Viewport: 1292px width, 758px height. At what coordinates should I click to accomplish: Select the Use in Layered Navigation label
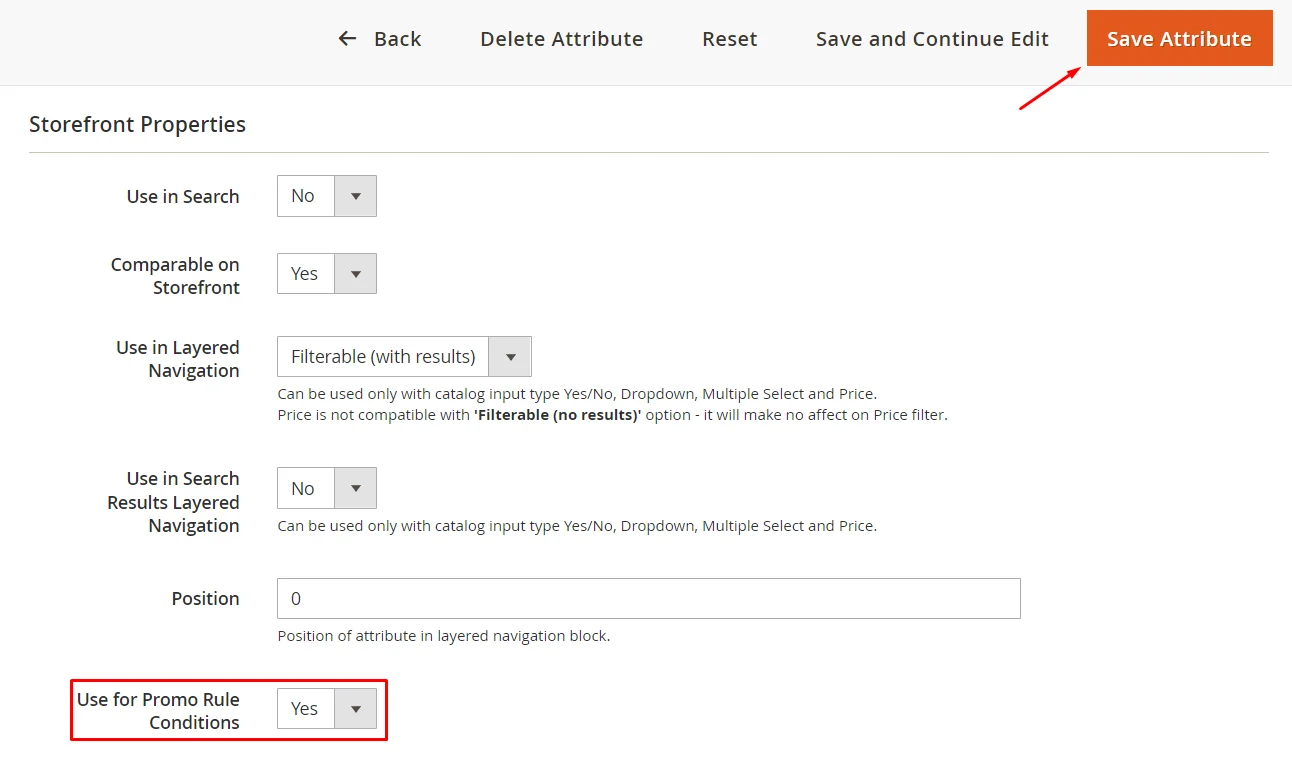coord(178,359)
